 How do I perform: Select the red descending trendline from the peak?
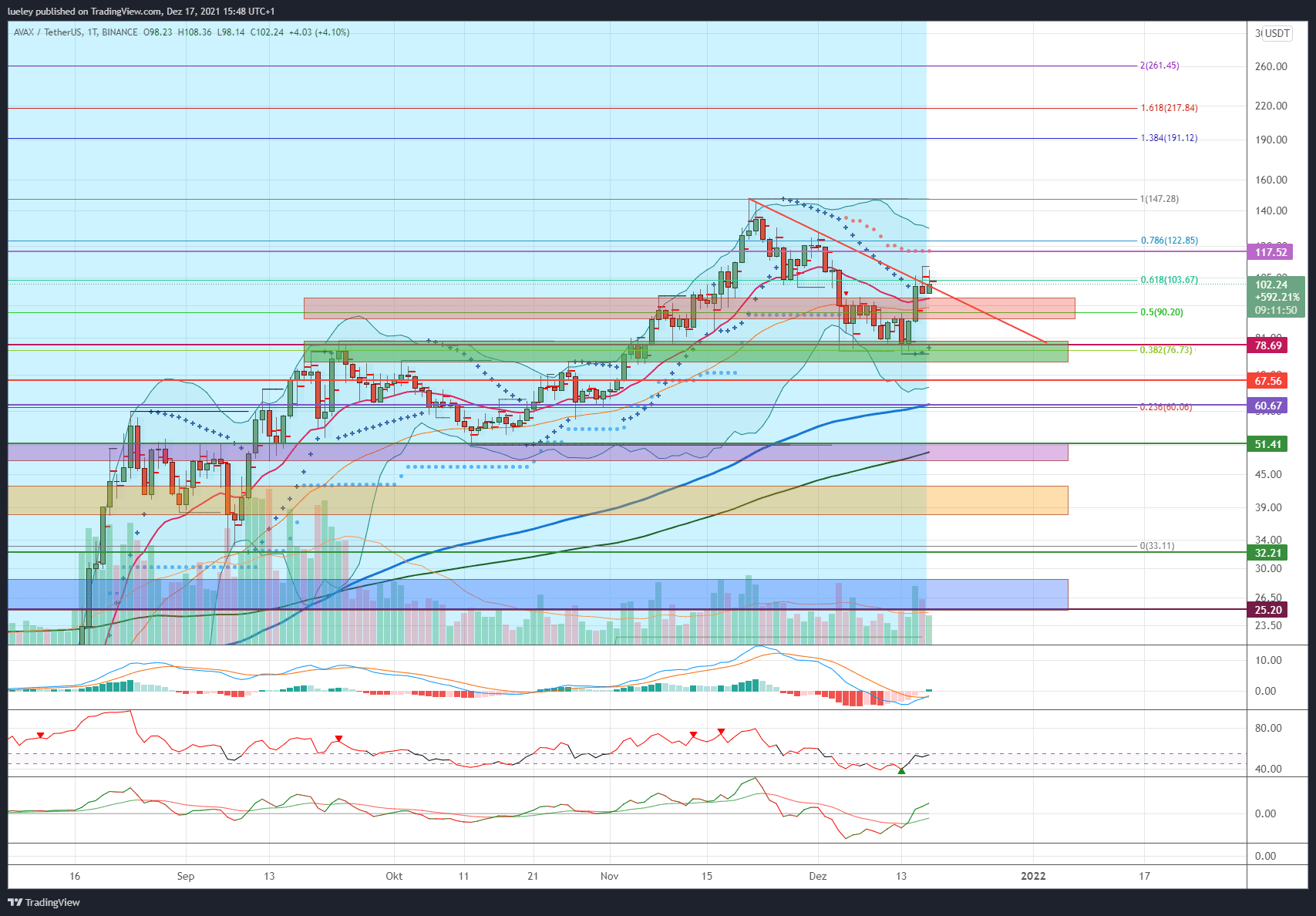pos(898,271)
